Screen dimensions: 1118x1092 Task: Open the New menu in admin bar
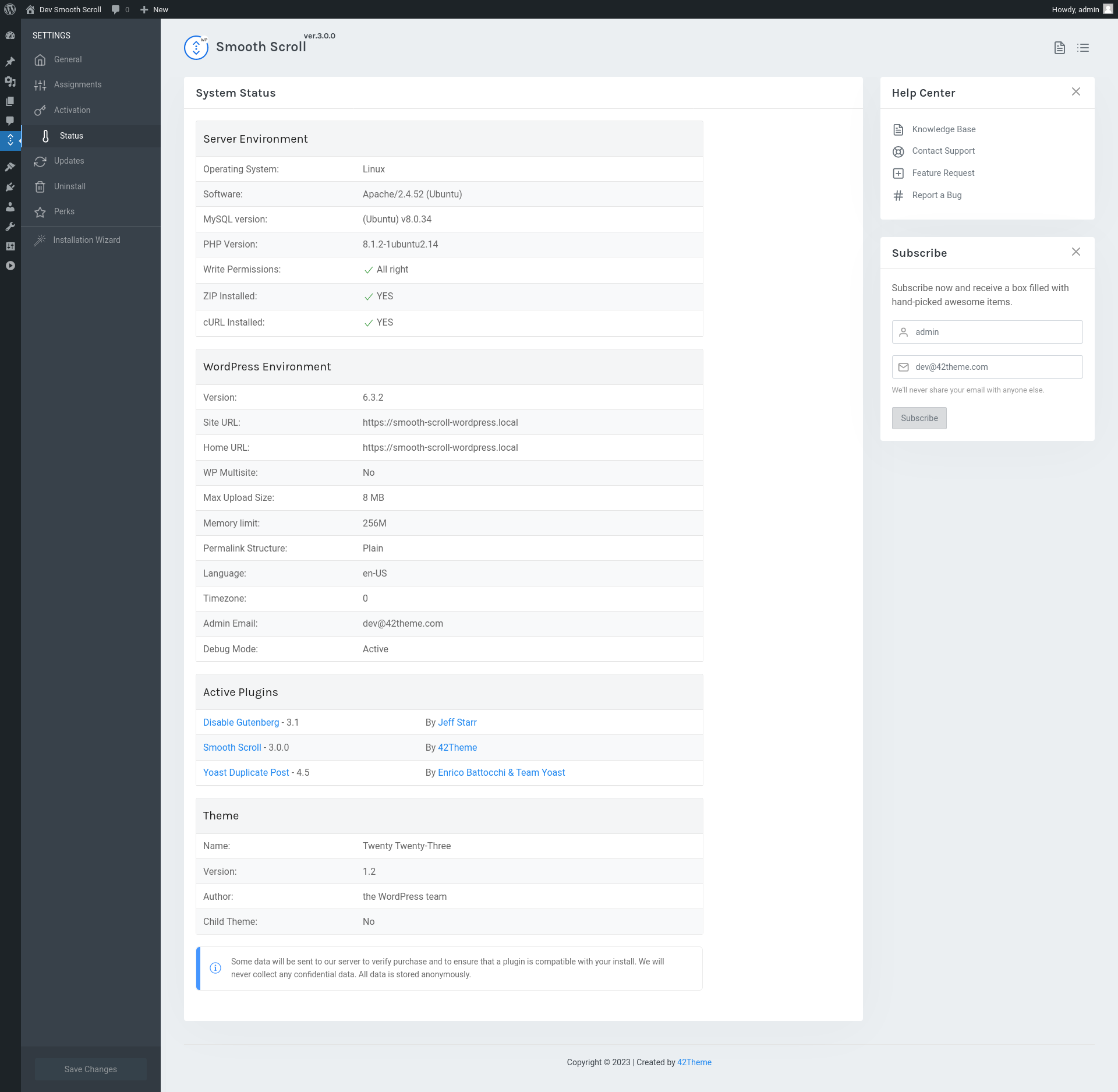[154, 9]
